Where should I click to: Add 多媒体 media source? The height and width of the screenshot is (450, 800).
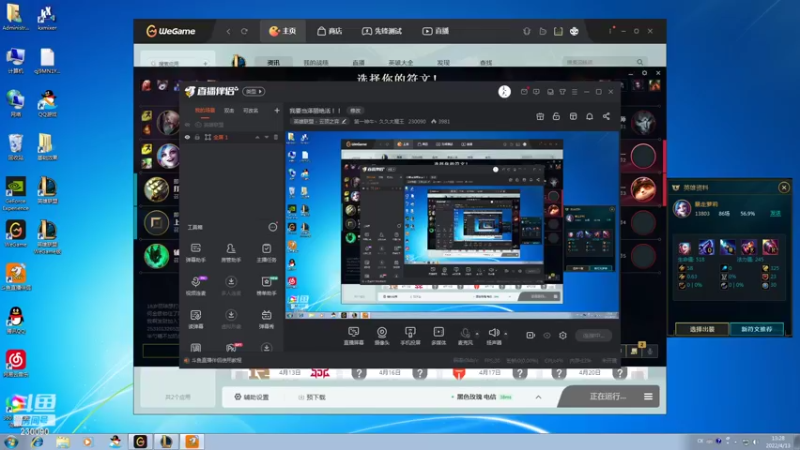click(x=438, y=336)
